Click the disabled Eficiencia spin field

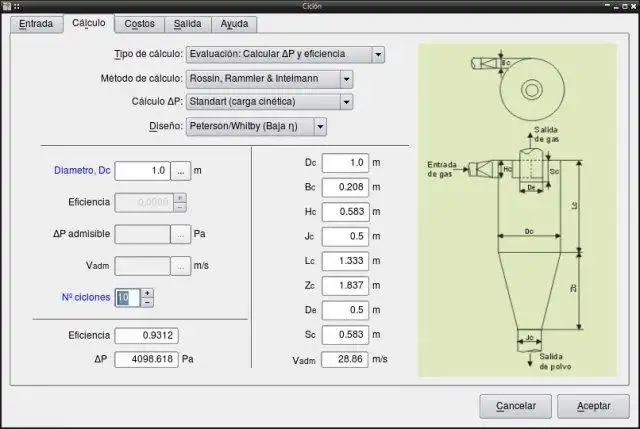pos(144,202)
